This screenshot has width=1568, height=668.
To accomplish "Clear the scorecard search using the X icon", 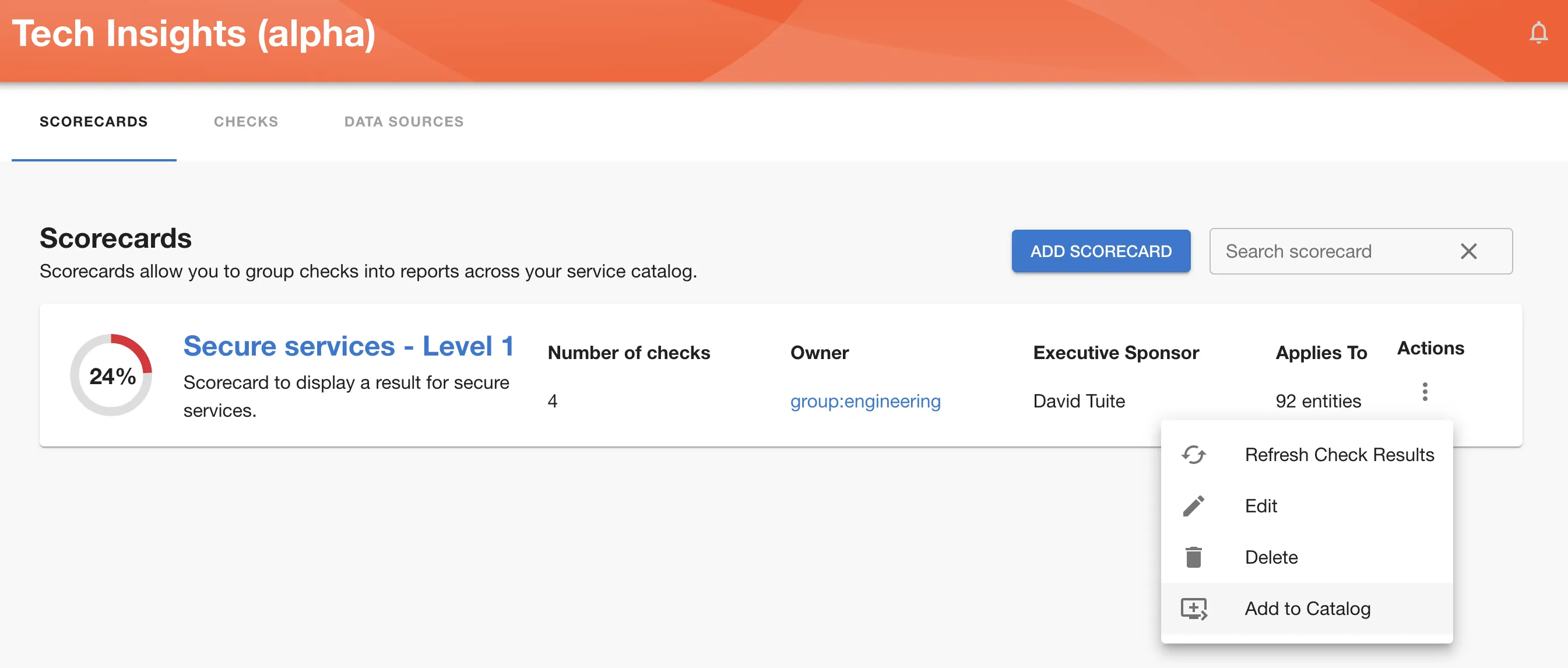I will coord(1469,251).
